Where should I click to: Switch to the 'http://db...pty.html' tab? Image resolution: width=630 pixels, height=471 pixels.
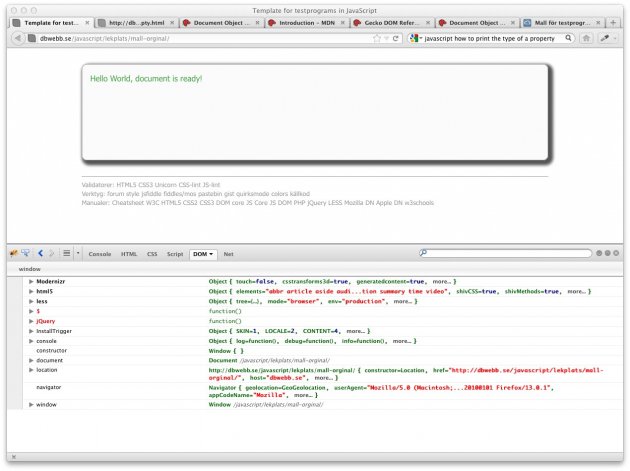136,23
